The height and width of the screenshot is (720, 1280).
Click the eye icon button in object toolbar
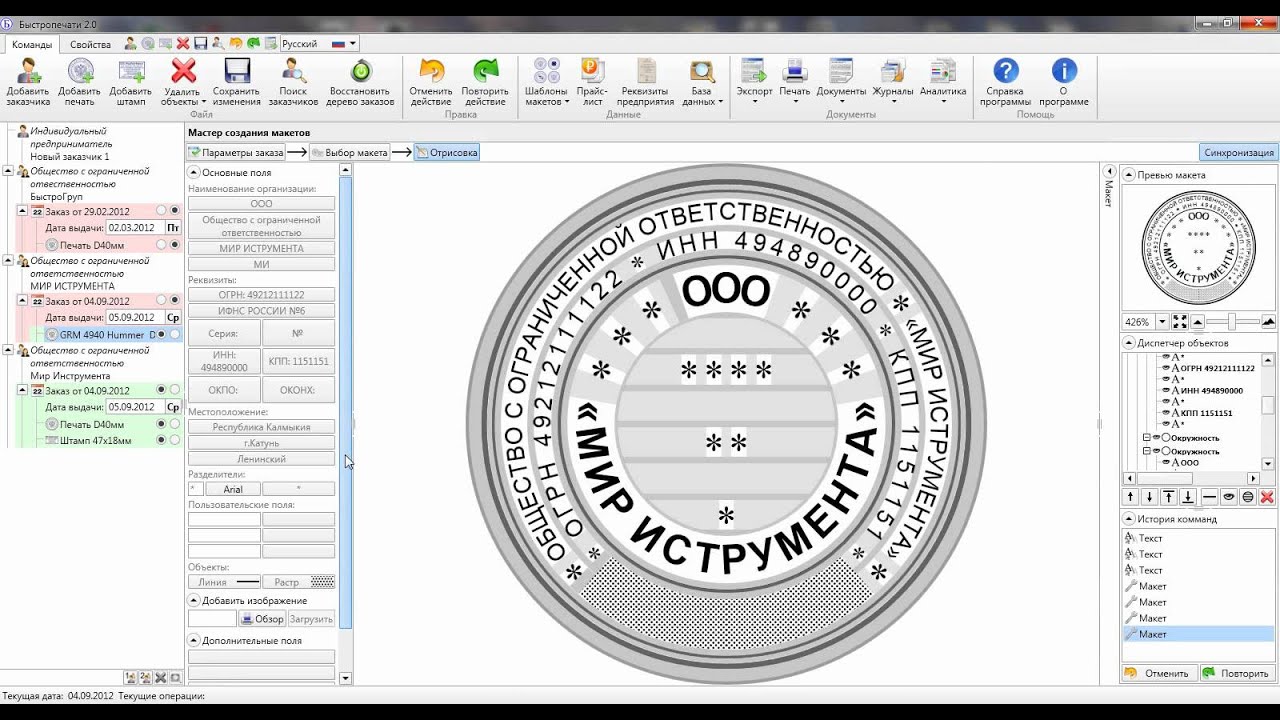point(1228,496)
